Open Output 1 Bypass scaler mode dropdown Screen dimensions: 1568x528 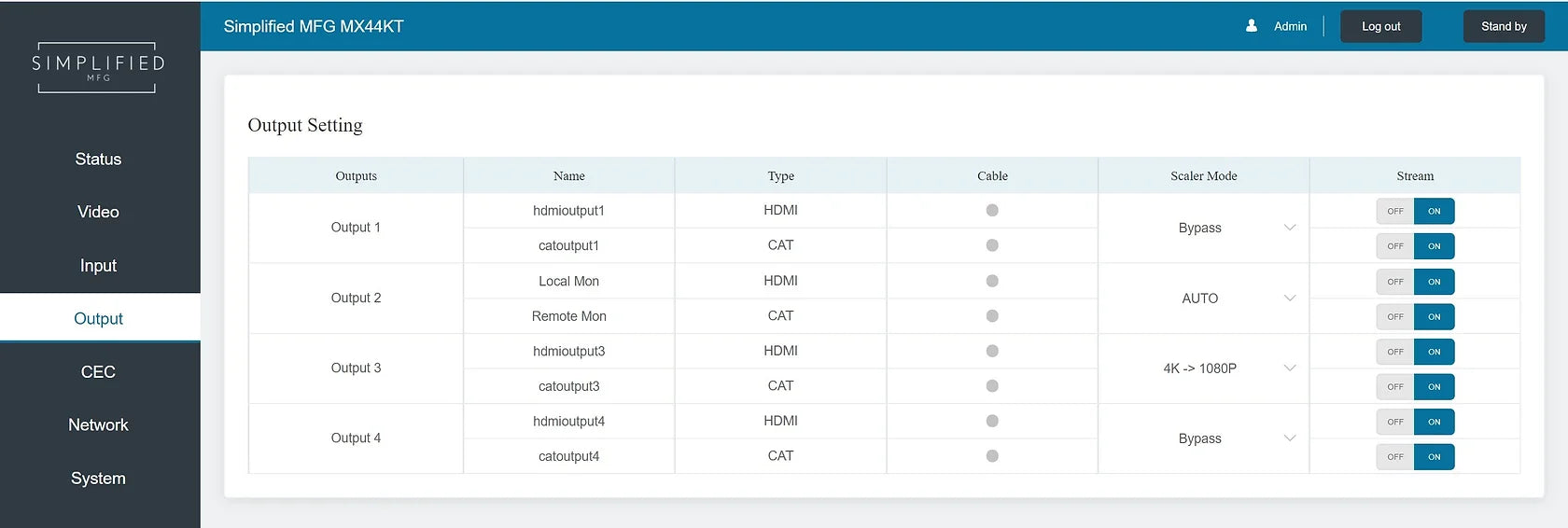1203,228
